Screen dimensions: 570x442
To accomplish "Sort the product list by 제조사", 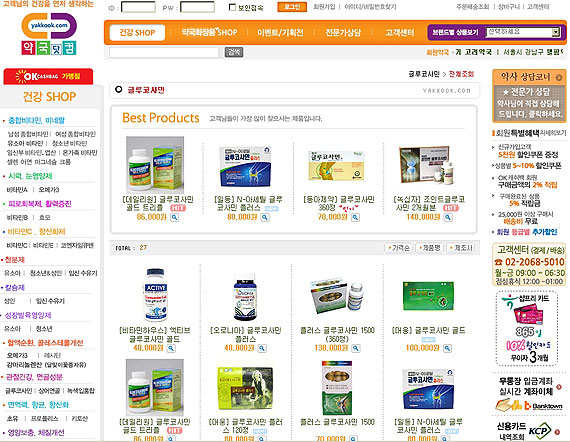I will click(461, 248).
